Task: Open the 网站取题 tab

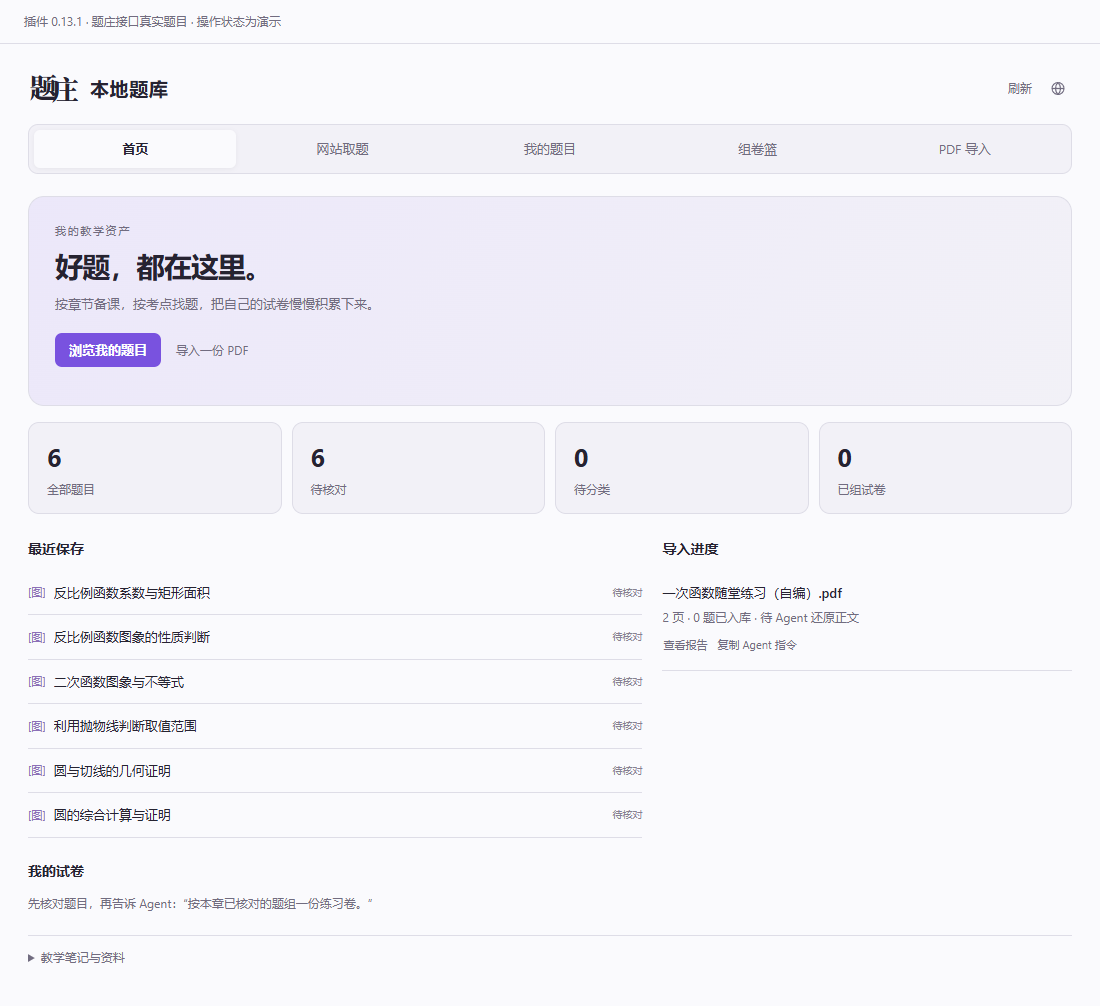Action: tap(342, 149)
